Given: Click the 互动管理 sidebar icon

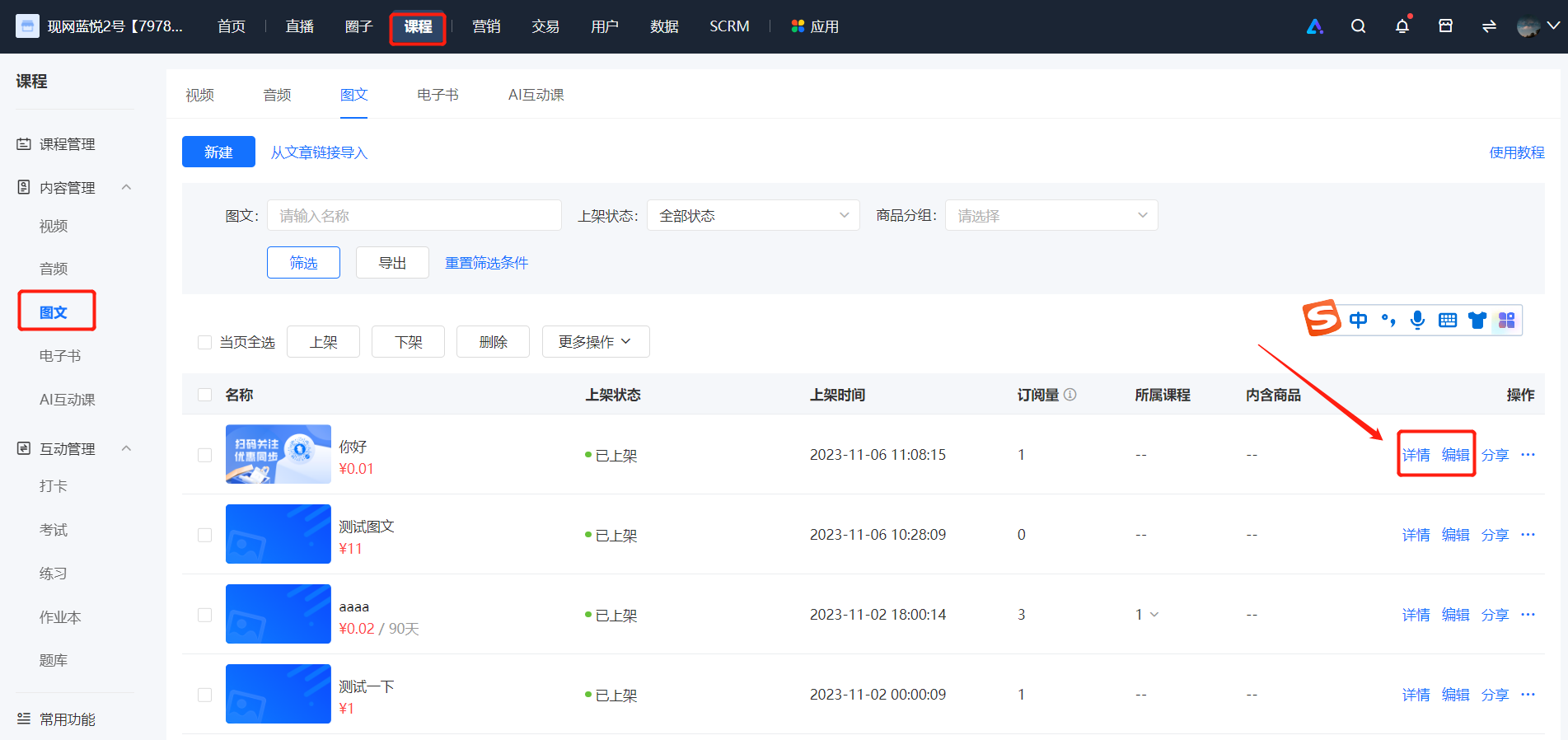Looking at the screenshot, I should point(24,448).
